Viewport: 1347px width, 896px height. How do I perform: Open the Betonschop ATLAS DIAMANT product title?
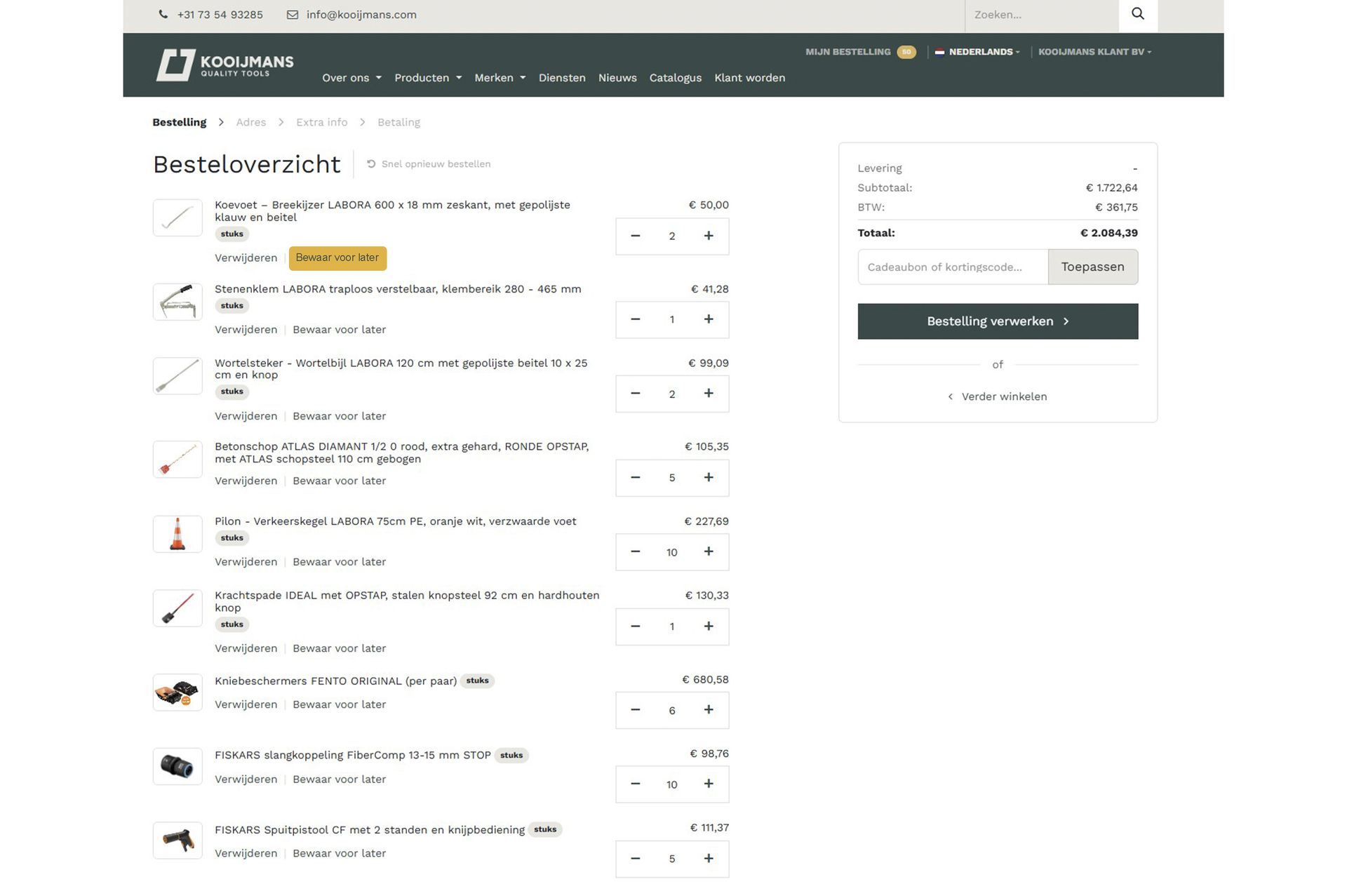pyautogui.click(x=402, y=453)
